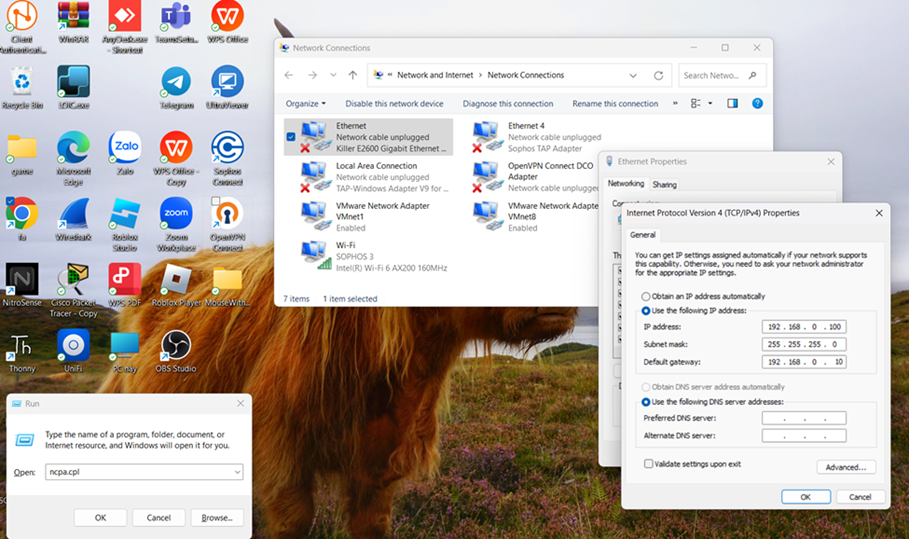Show the preview pane icon
Viewport: 909px width, 539px height.
[x=732, y=103]
